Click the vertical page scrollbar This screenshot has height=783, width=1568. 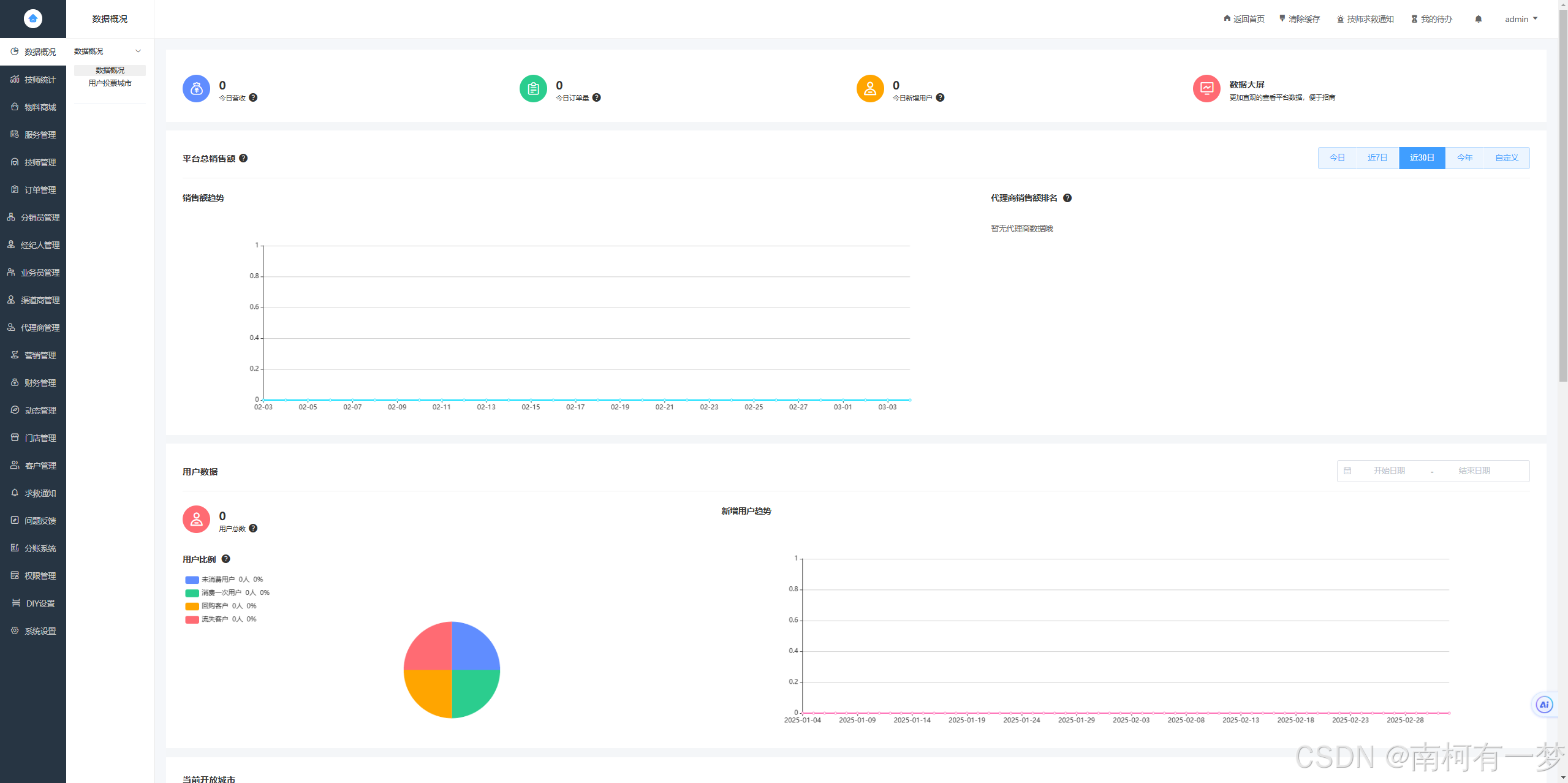pyautogui.click(x=1563, y=196)
